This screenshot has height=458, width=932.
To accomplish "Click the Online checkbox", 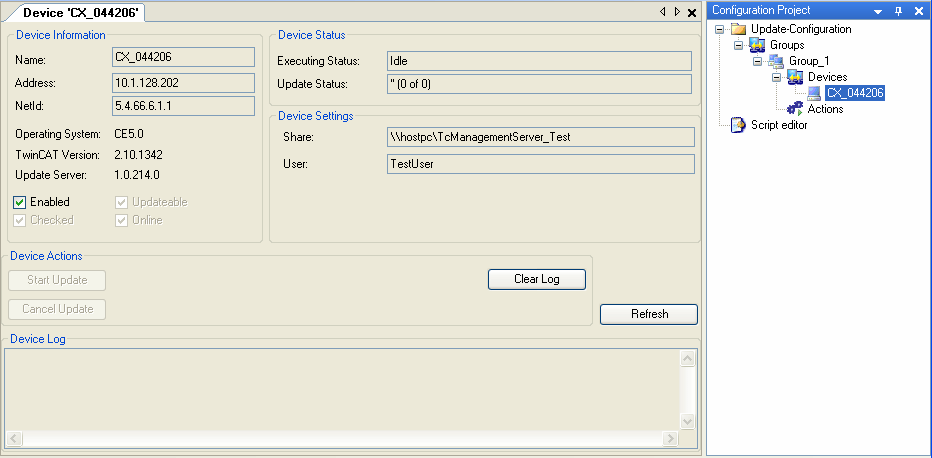I will 122,220.
